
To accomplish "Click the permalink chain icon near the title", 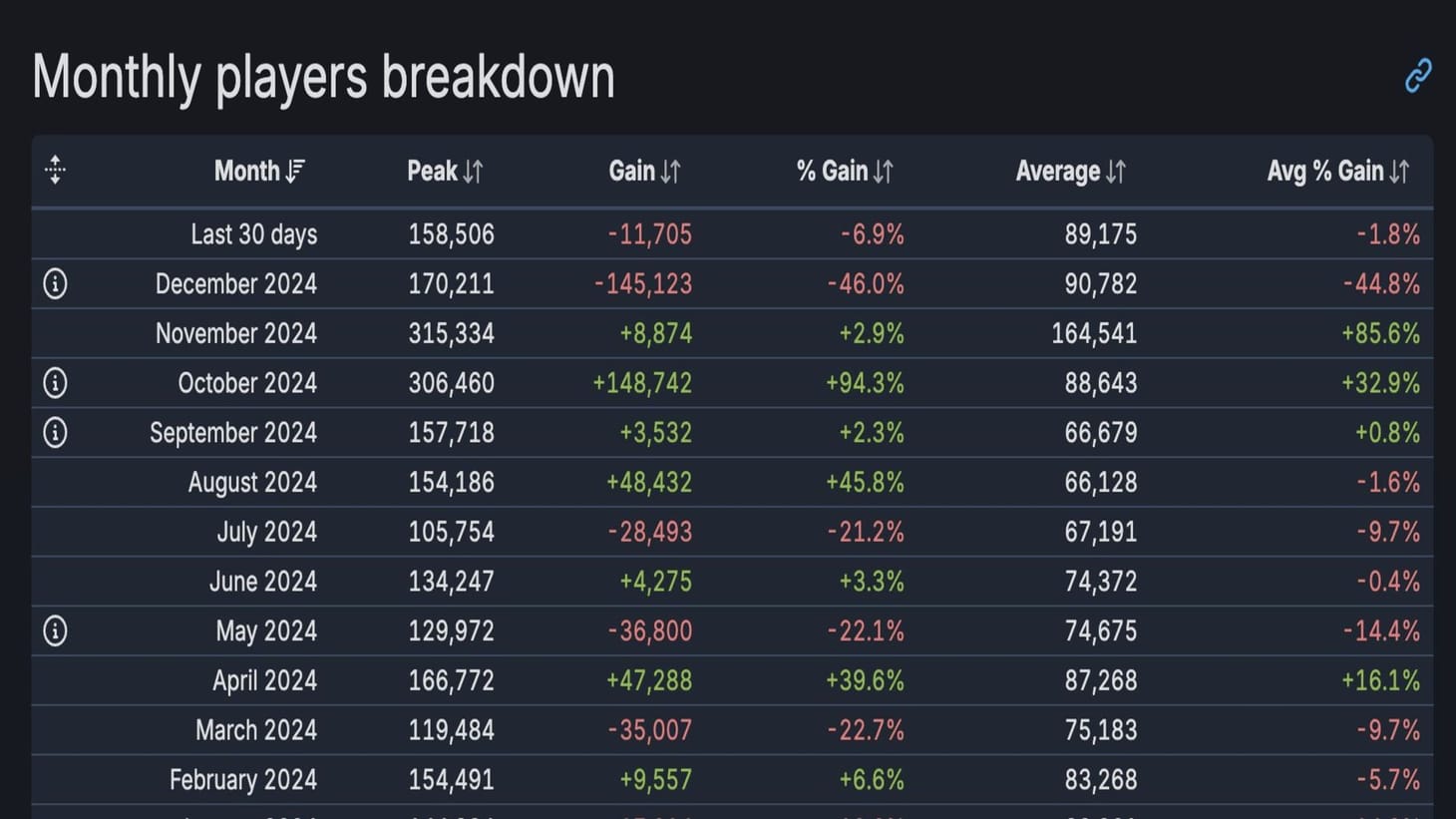I will point(1417,75).
